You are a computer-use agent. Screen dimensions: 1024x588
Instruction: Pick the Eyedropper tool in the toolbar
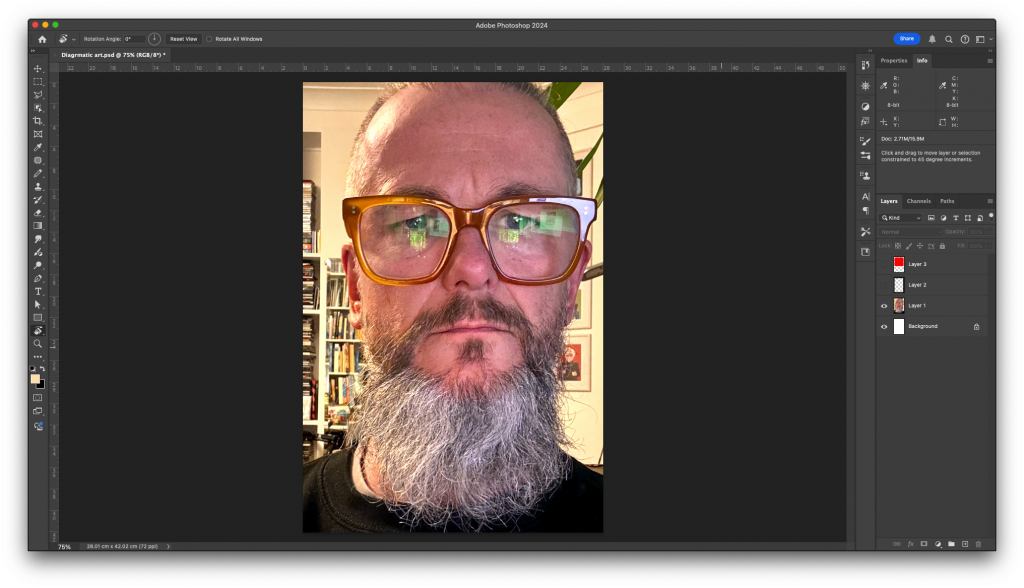pos(38,147)
